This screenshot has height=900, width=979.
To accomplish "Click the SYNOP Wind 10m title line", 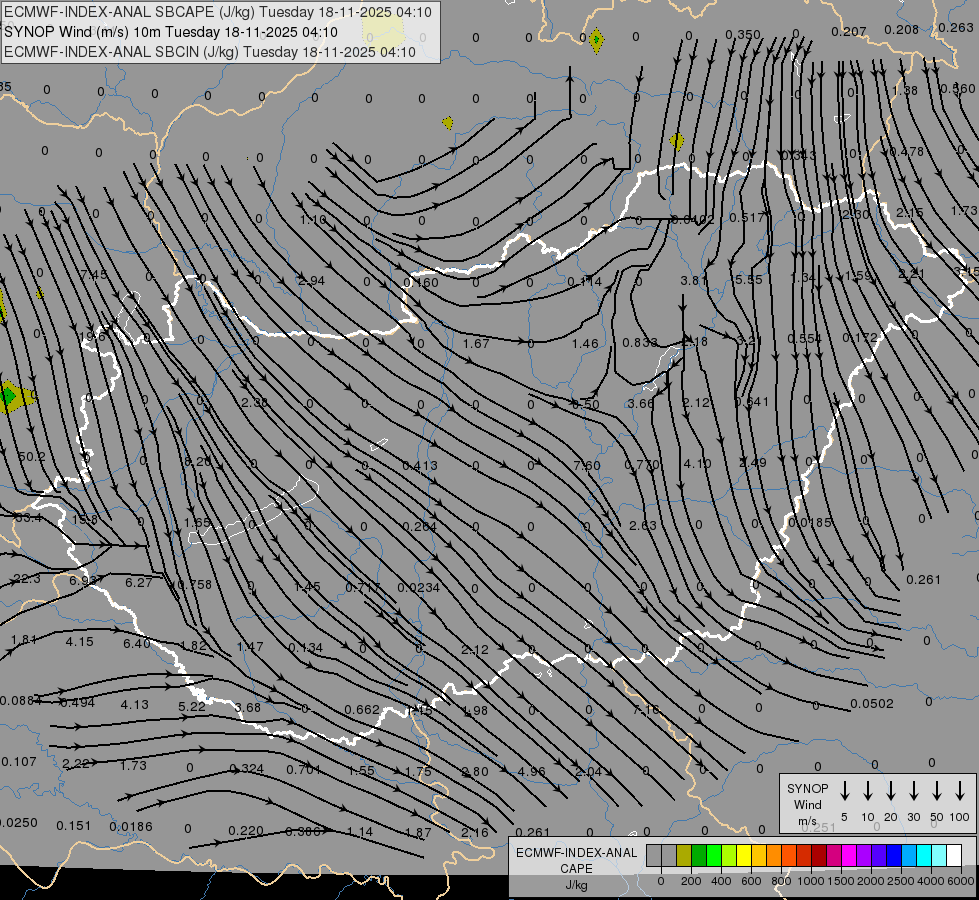I will pyautogui.click(x=171, y=32).
